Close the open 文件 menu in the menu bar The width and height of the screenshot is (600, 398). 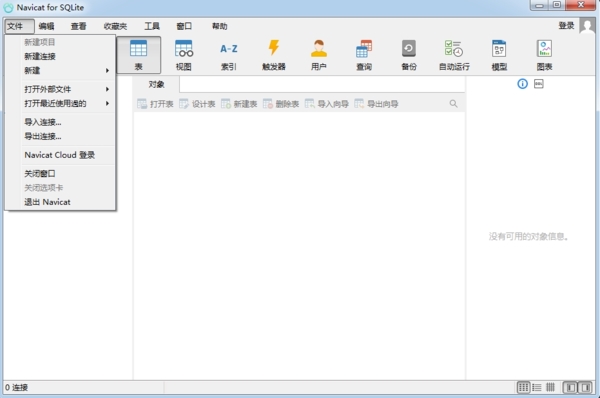coord(20,26)
